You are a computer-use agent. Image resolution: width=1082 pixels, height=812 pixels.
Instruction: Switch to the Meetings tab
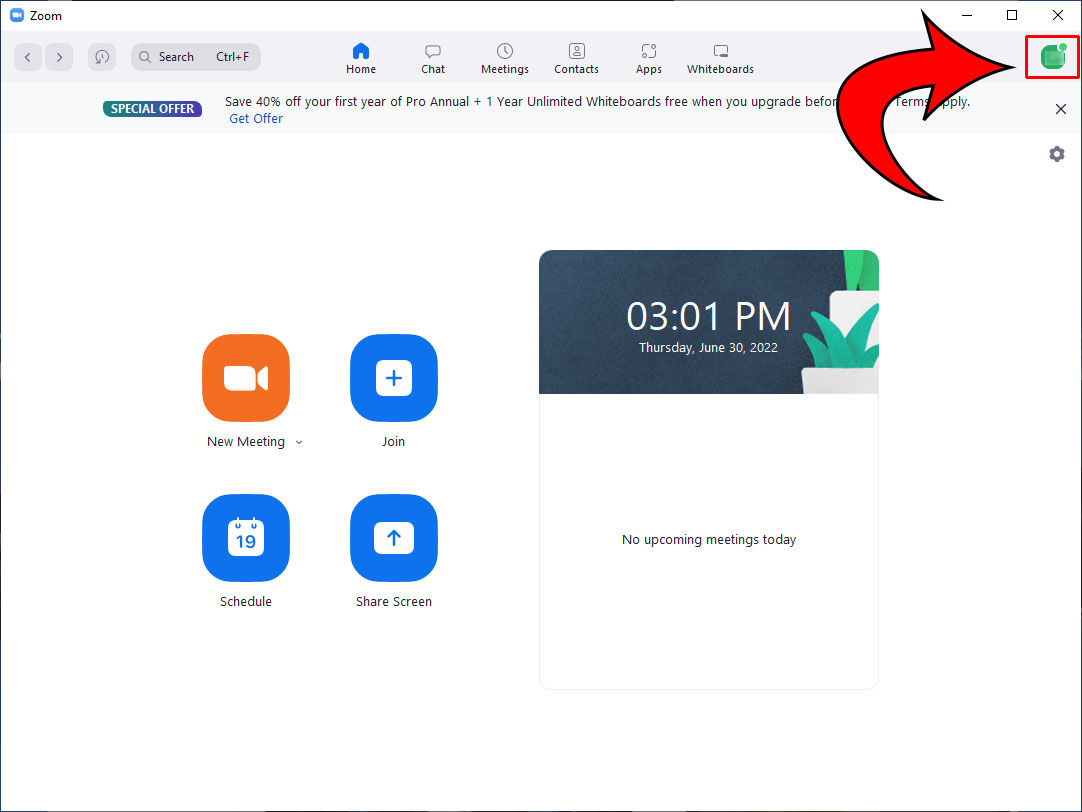(504, 57)
